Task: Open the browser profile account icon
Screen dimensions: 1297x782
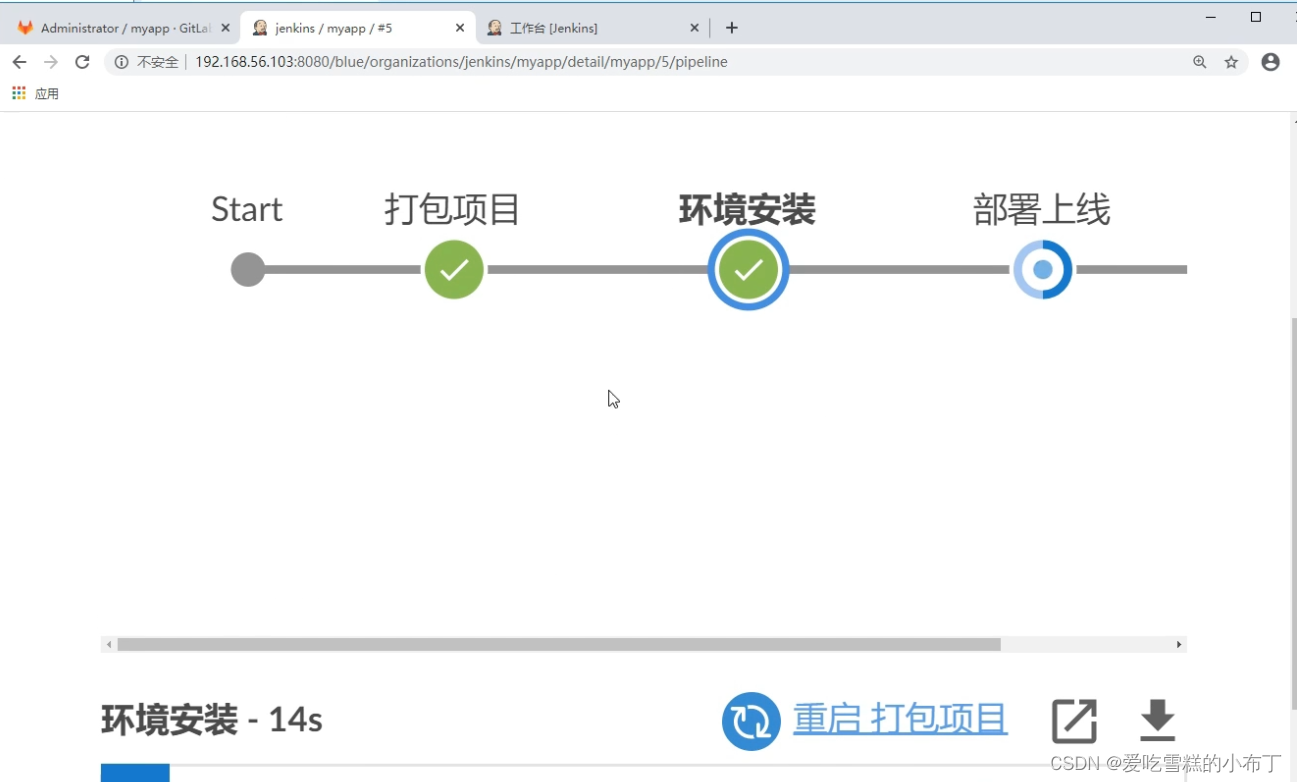Action: coord(1270,62)
